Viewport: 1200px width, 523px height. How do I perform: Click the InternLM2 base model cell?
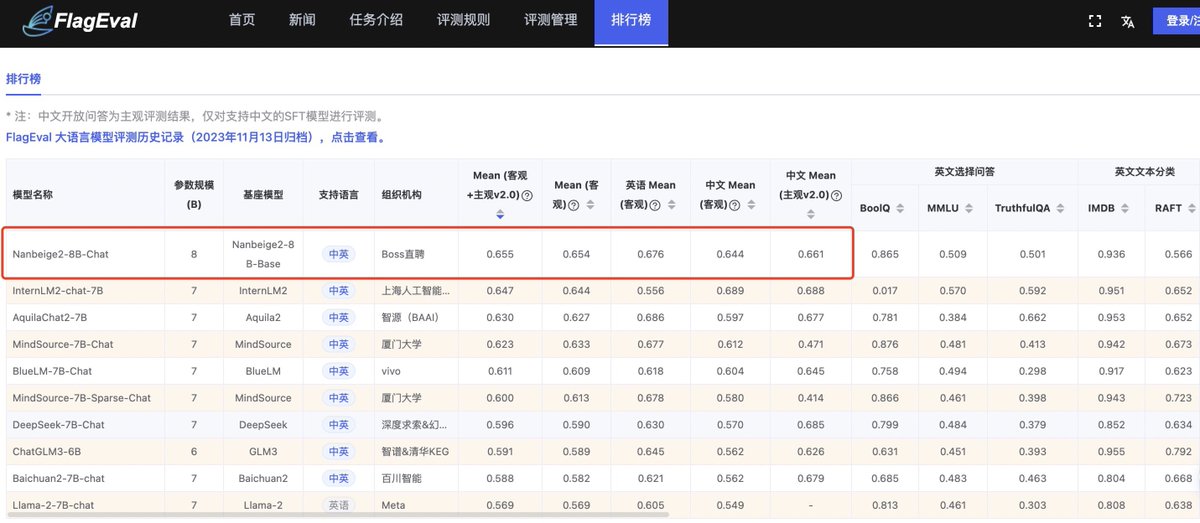(x=263, y=291)
